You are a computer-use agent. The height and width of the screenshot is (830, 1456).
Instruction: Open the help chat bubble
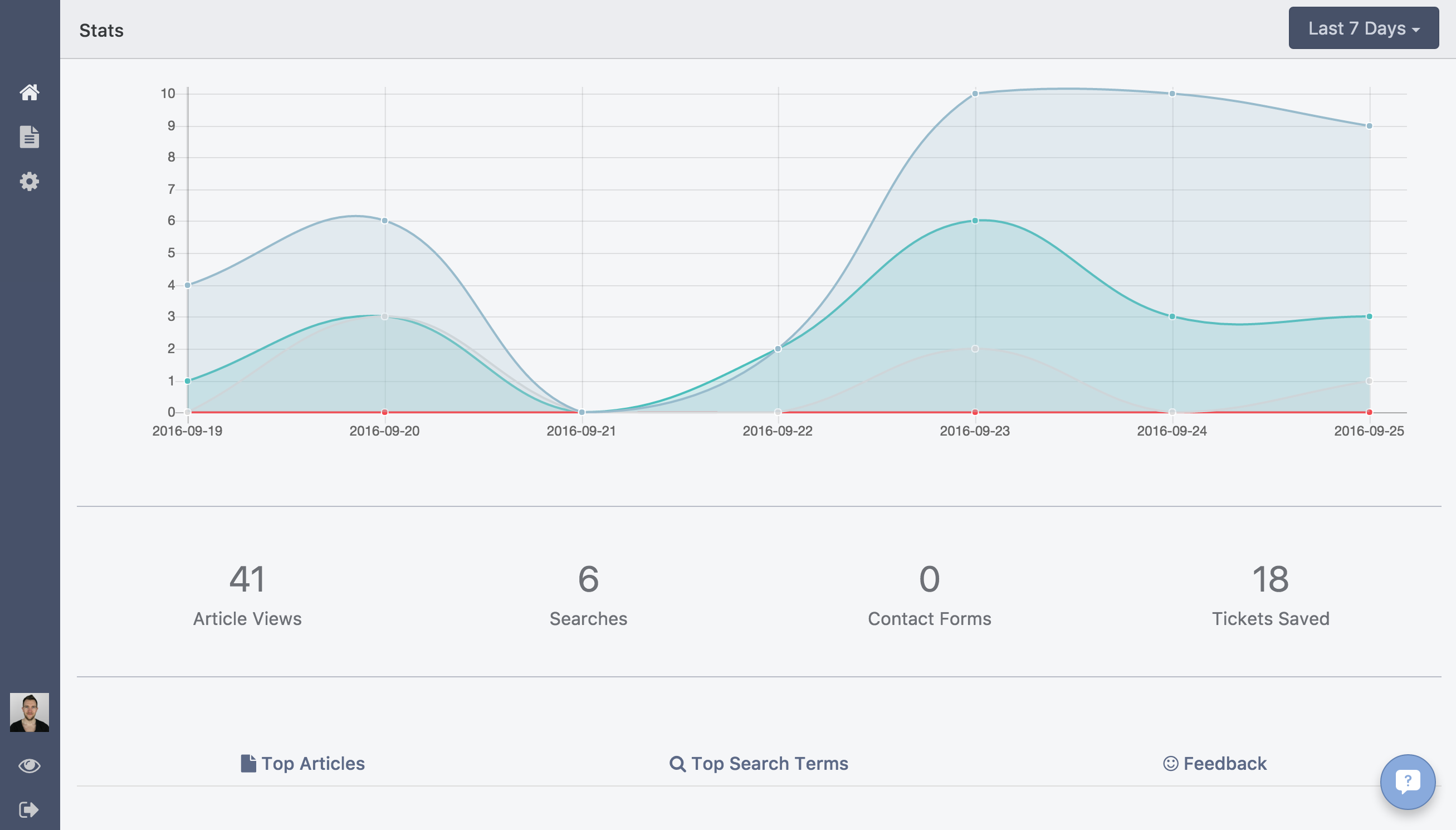point(1408,782)
